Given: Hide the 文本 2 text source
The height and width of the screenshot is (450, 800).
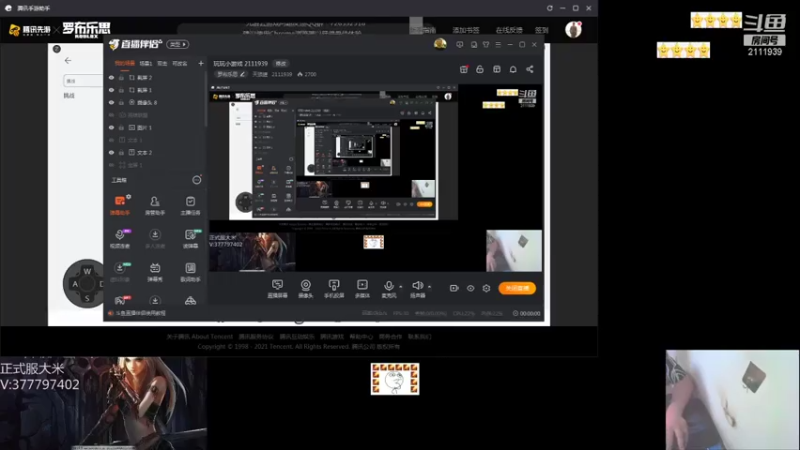Looking at the screenshot, I should click(111, 153).
